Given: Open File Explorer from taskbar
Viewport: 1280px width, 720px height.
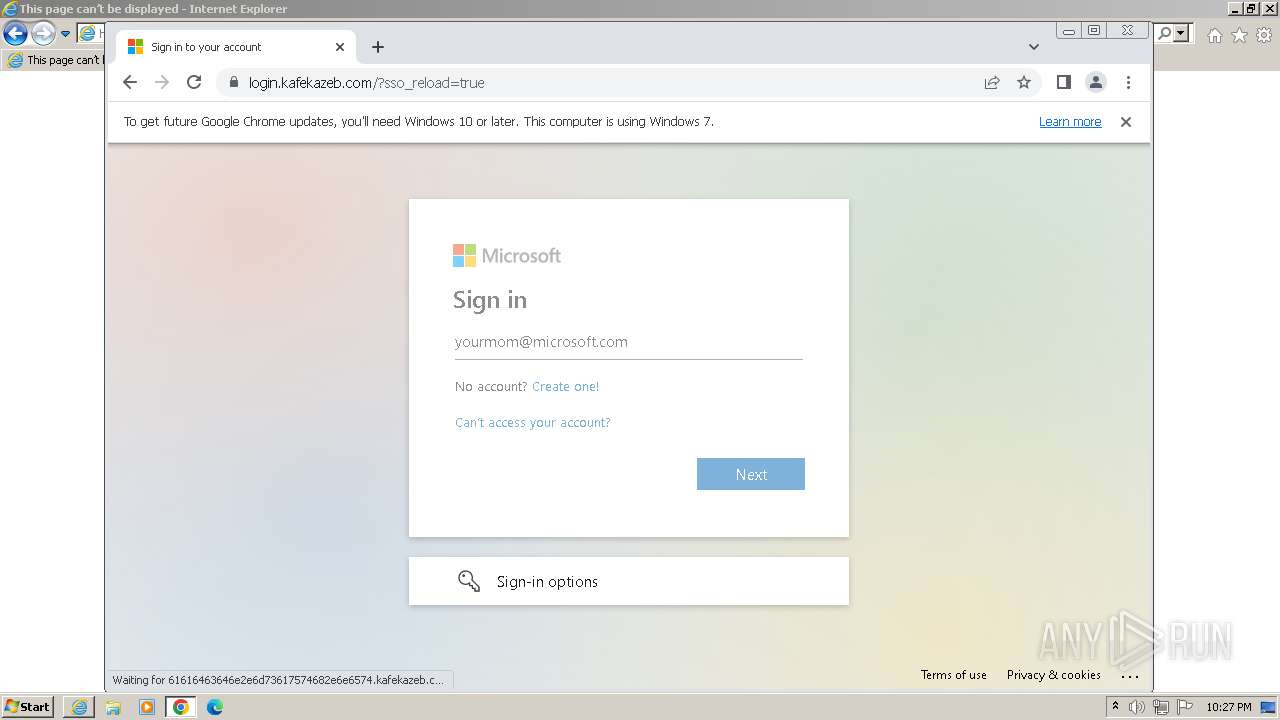Looking at the screenshot, I should point(113,707).
